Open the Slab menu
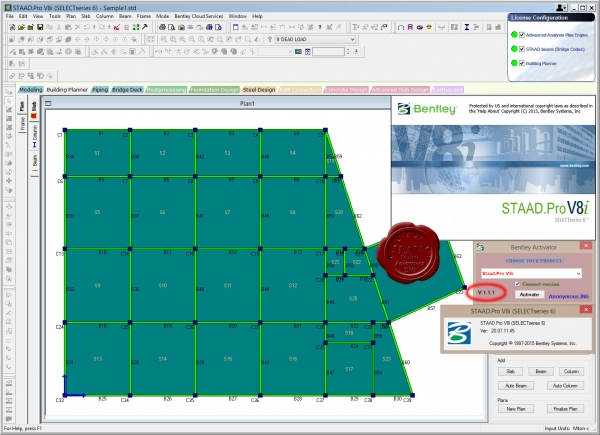Screen dimensions: 600x435 point(86,16)
